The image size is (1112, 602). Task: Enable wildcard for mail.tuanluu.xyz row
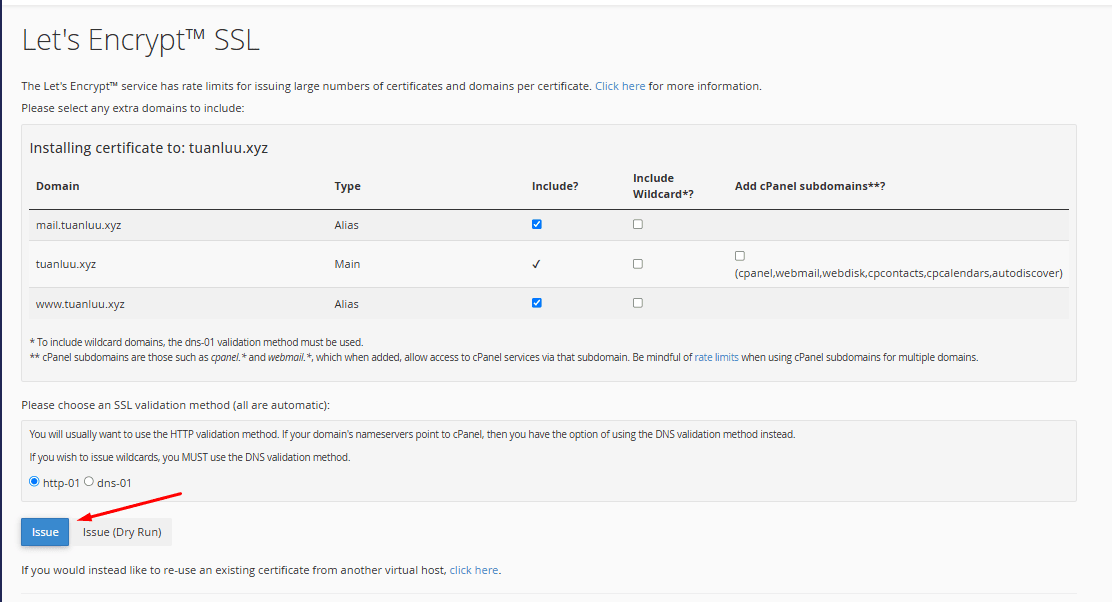[638, 224]
